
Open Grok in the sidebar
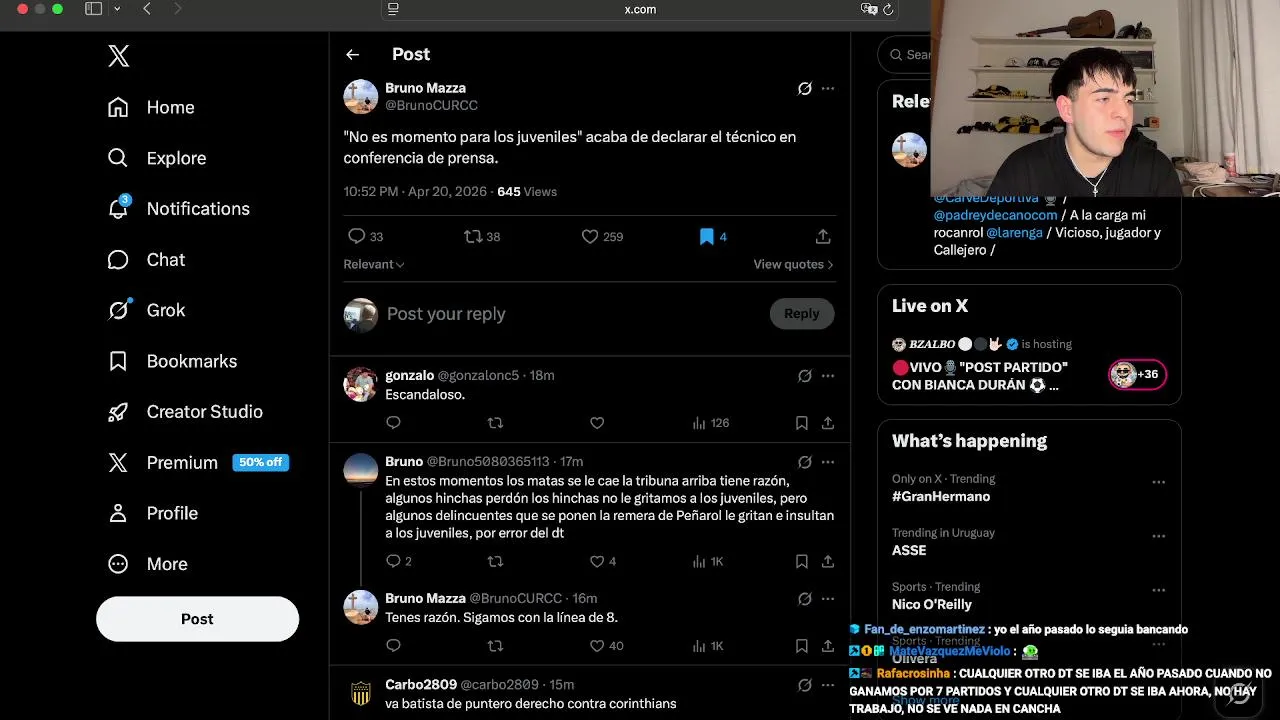click(146, 310)
